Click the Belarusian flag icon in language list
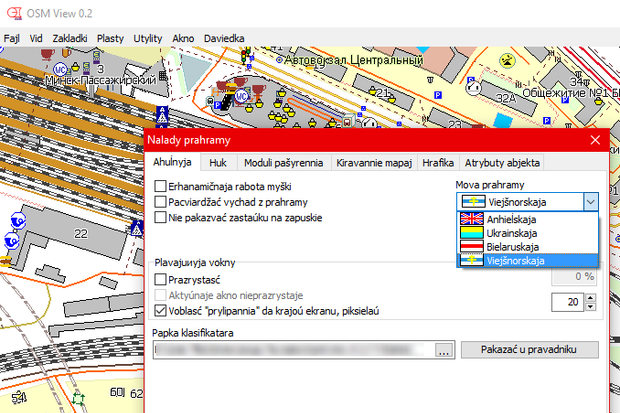The image size is (620, 413). click(472, 246)
